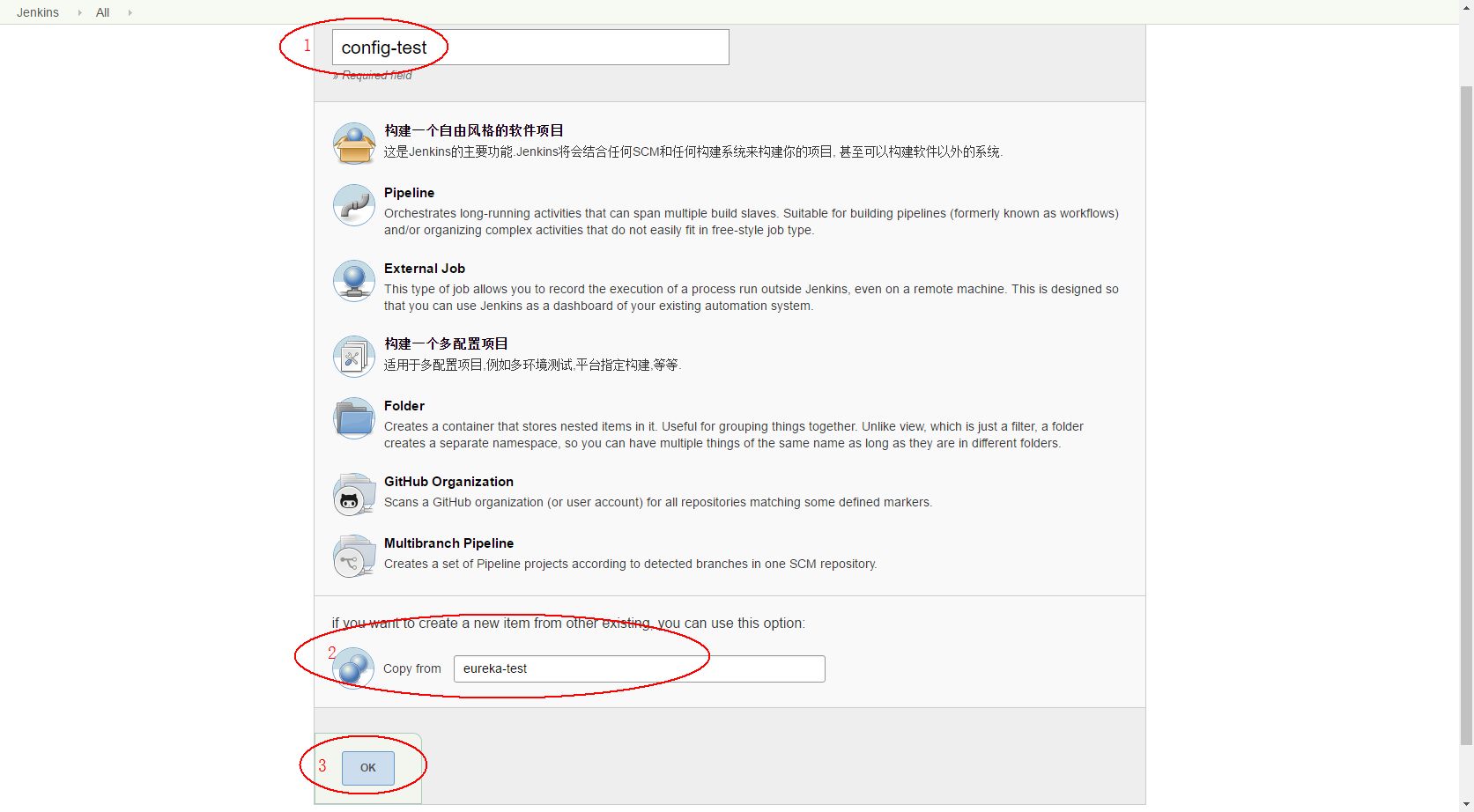Viewport: 1474px width, 812px height.
Task: Open the Jenkins breadcrumb link
Action: click(38, 12)
